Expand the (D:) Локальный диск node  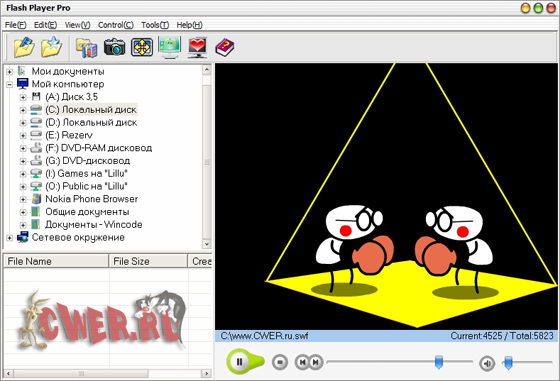click(23, 123)
